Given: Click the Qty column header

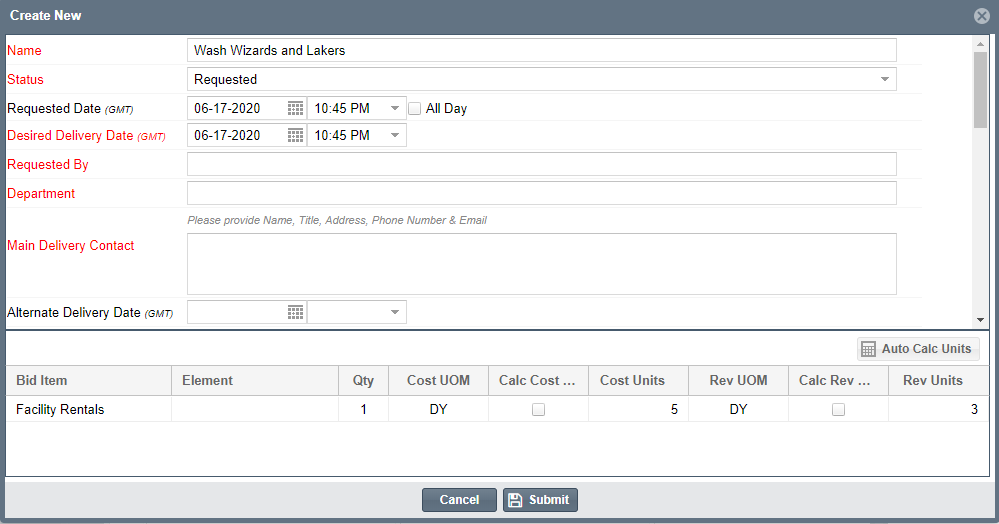Looking at the screenshot, I should pos(363,381).
